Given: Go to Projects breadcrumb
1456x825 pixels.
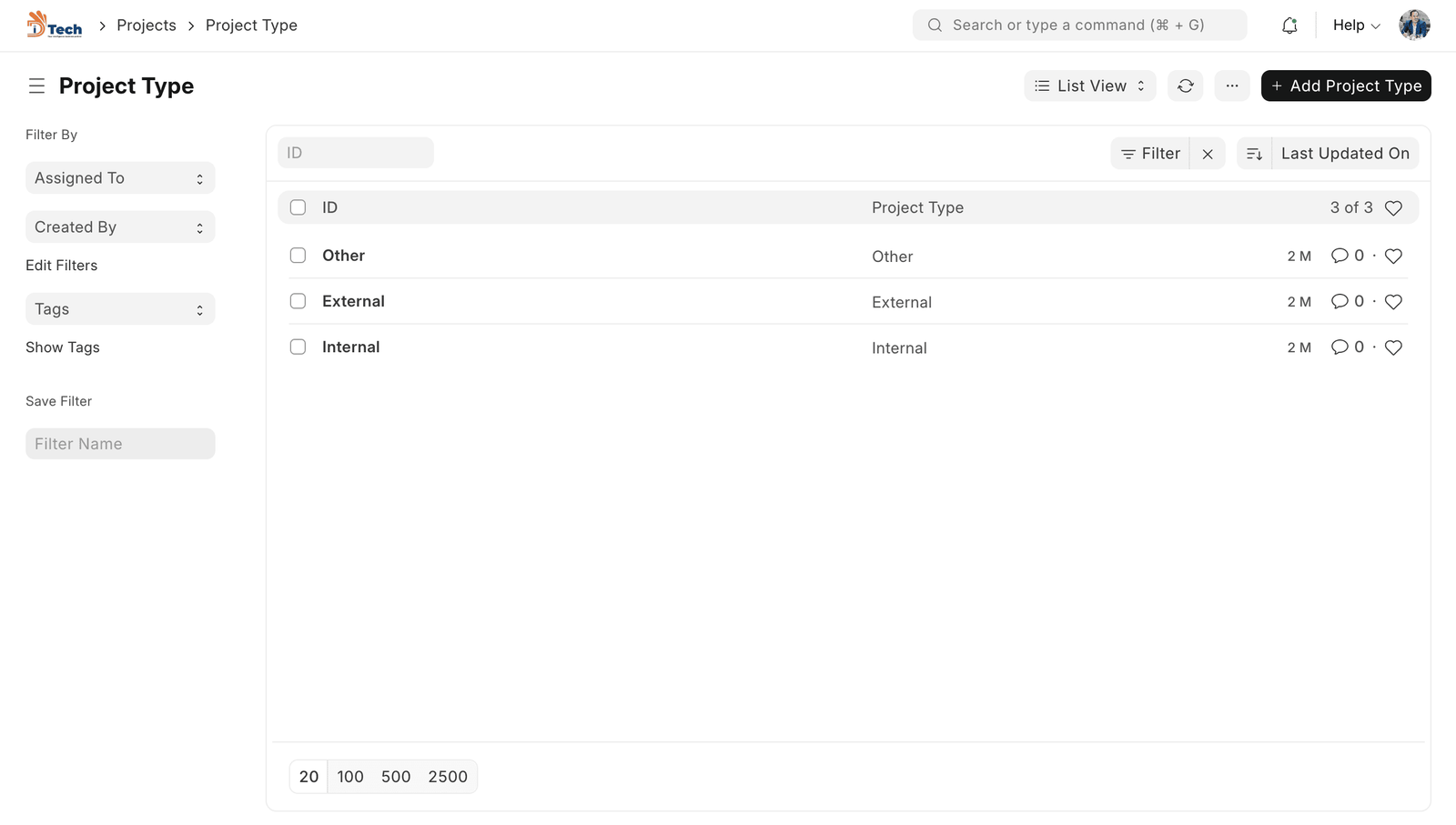Looking at the screenshot, I should click(147, 25).
